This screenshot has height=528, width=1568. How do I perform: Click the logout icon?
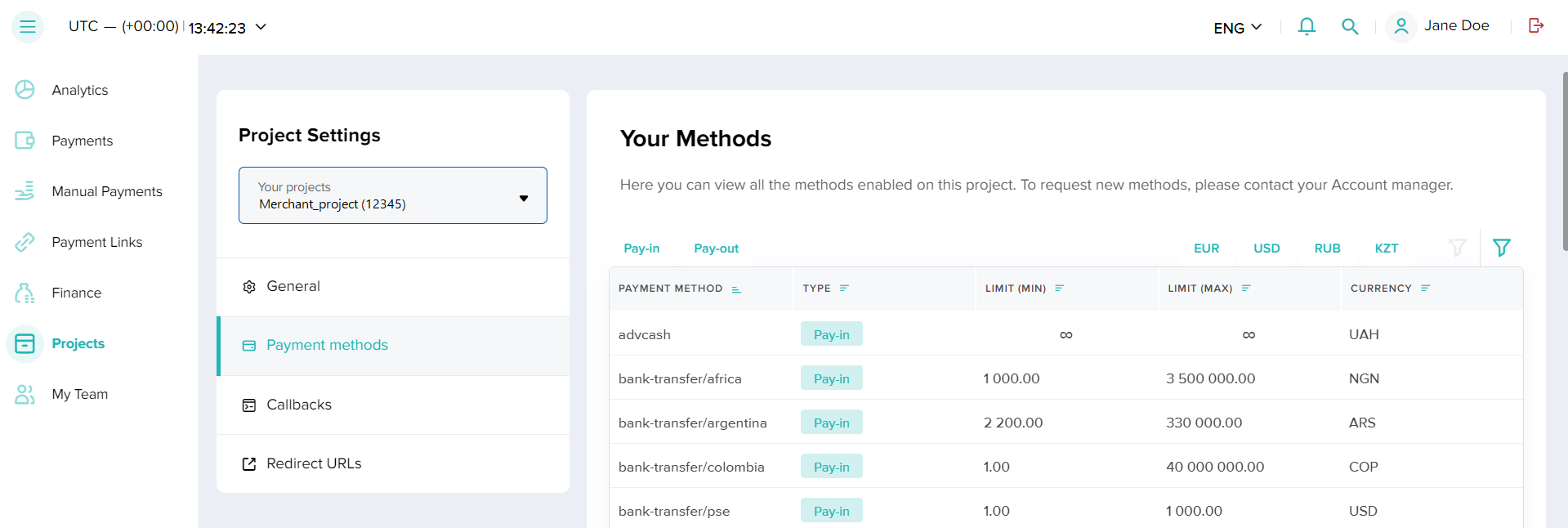(1536, 25)
